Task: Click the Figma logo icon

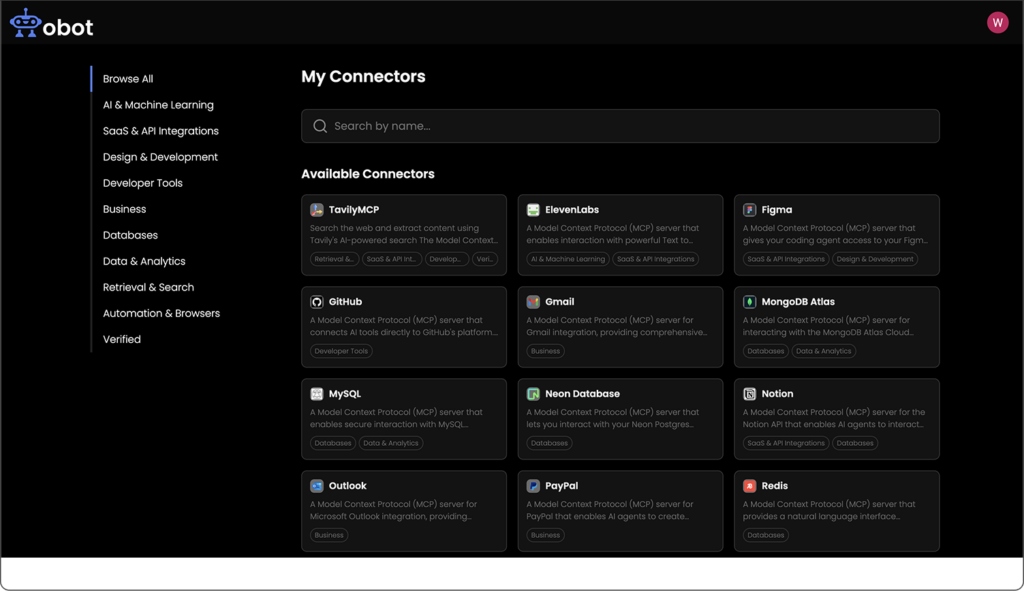Action: click(750, 210)
